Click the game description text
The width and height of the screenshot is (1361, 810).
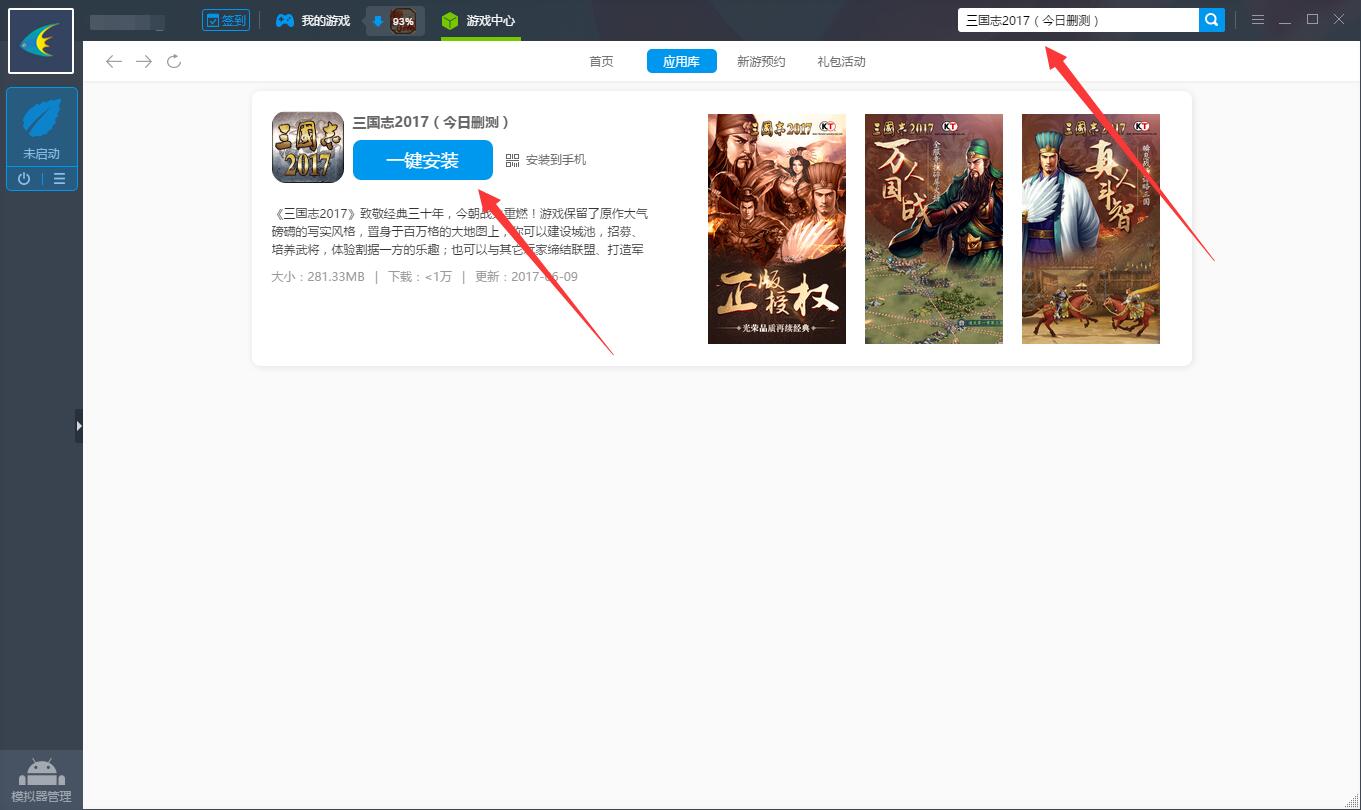coord(460,232)
